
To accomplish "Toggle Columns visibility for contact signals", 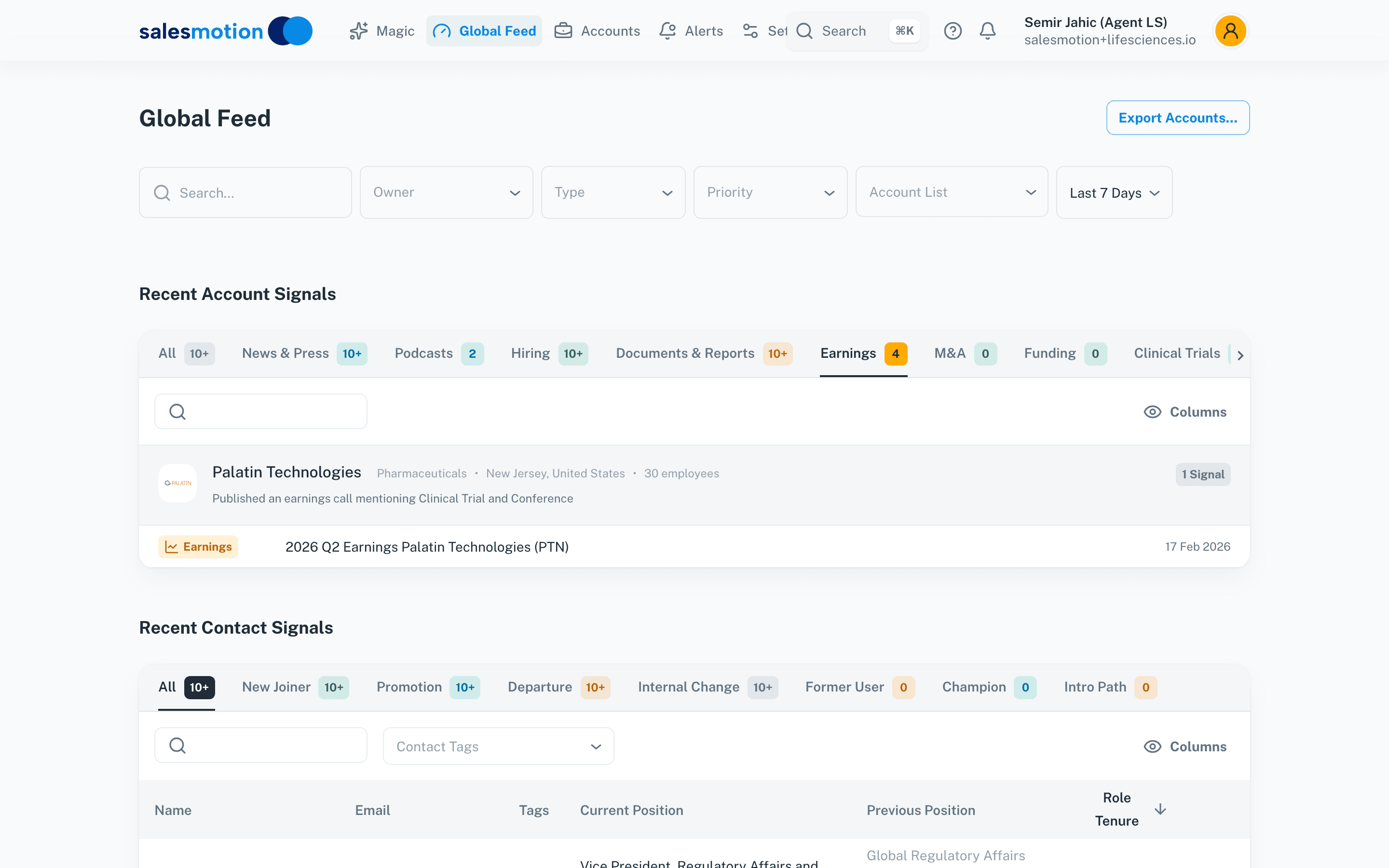I will (x=1185, y=746).
